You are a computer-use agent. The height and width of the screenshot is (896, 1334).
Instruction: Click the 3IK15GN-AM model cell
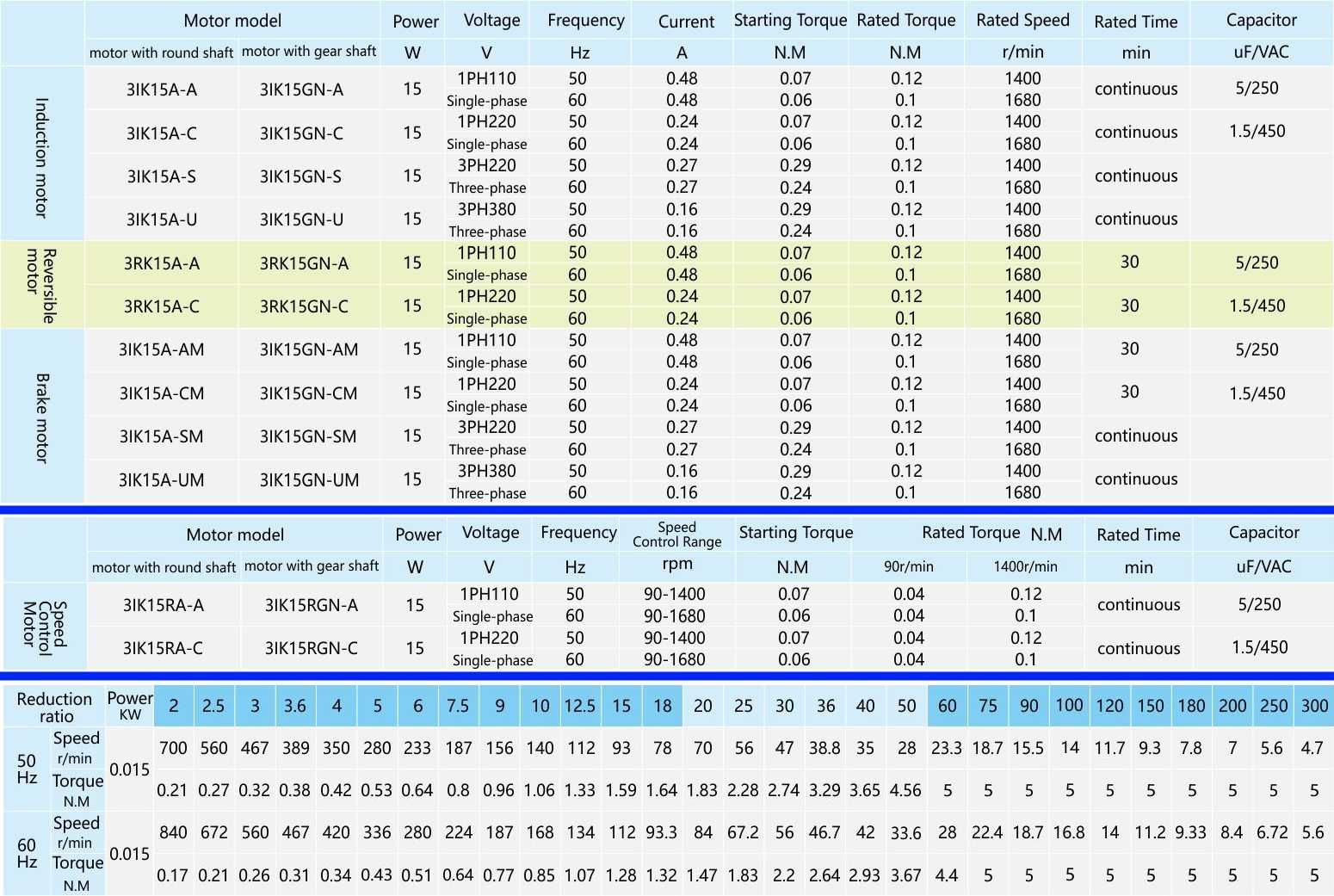pyautogui.click(x=309, y=349)
